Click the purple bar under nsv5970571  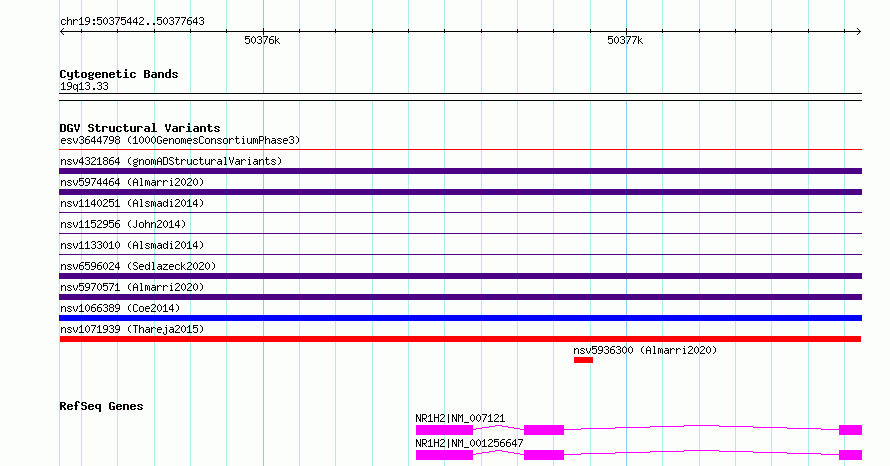click(460, 297)
